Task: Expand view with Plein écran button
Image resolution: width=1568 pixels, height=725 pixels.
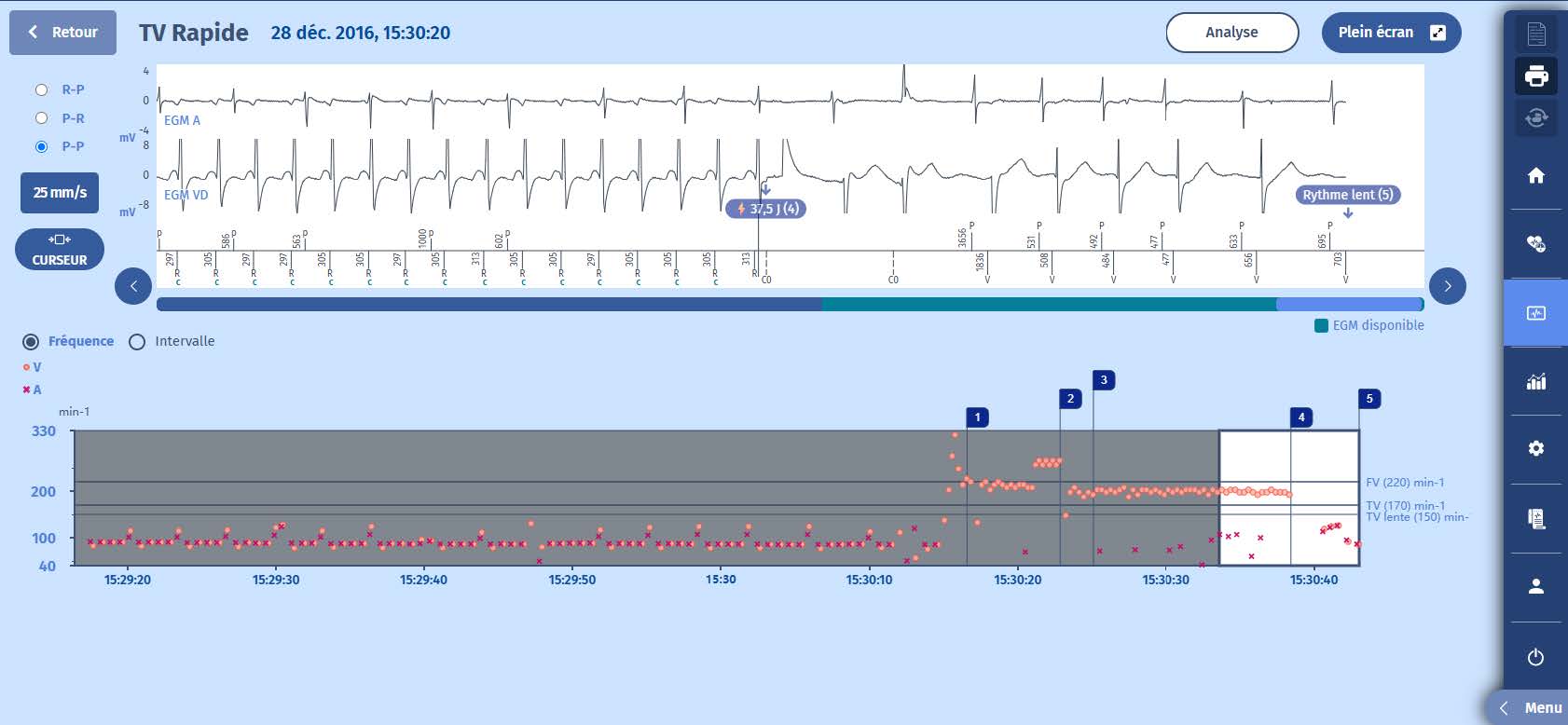Action: click(x=1391, y=33)
